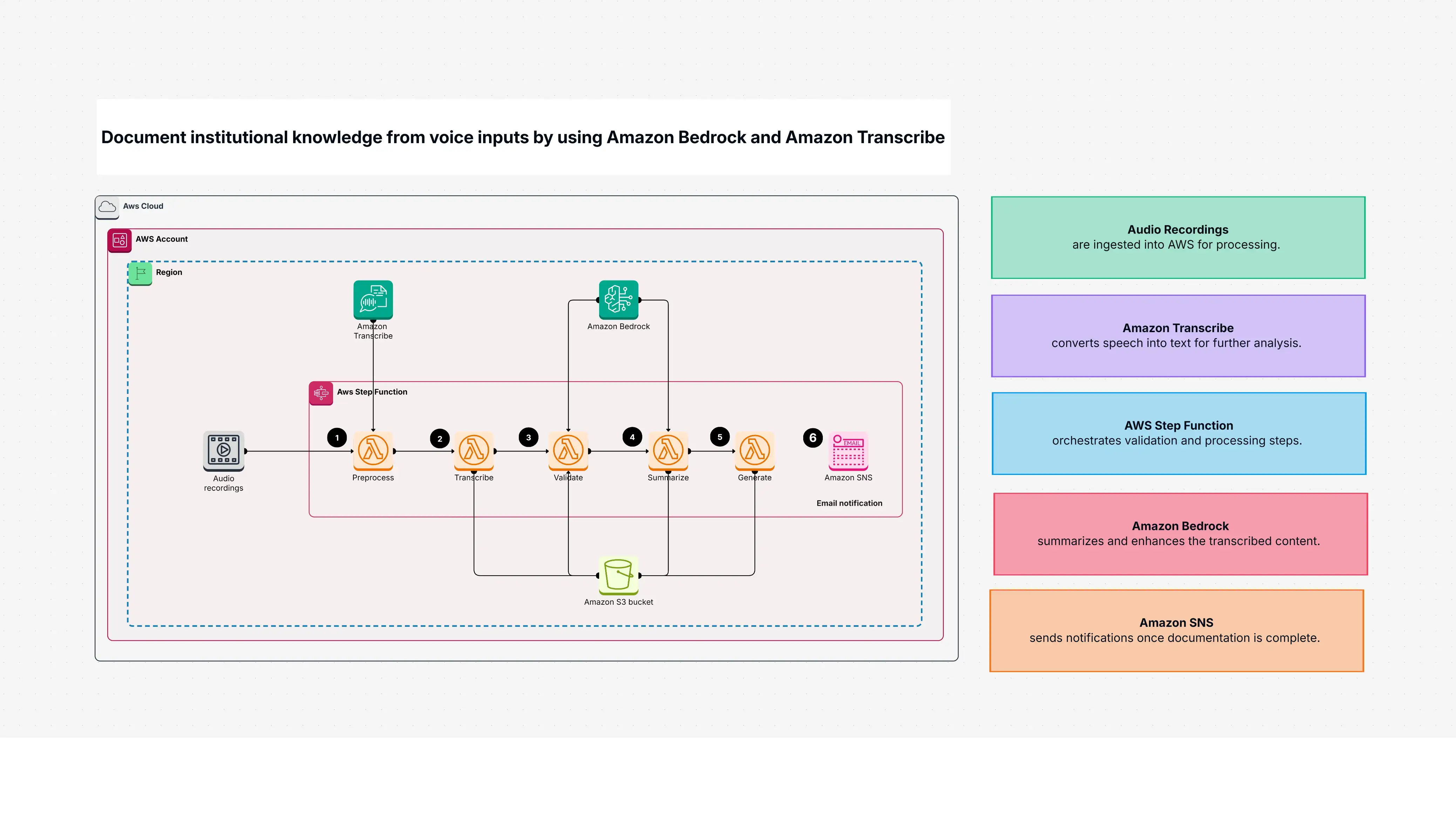Viewport: 1456px width, 819px height.
Task: Select the Region flag icon
Action: click(x=140, y=274)
